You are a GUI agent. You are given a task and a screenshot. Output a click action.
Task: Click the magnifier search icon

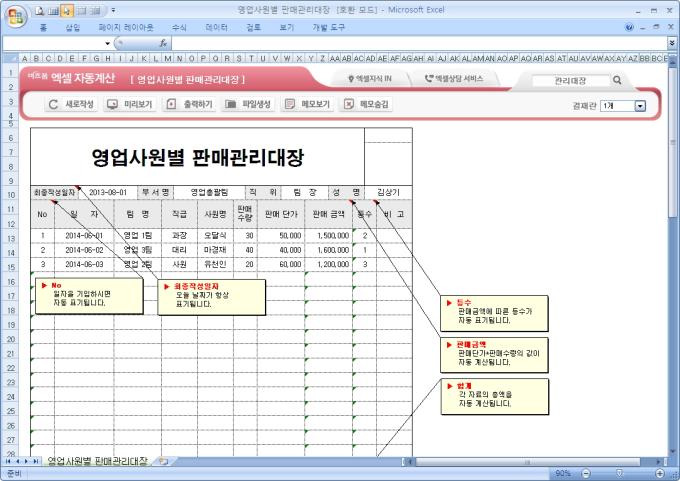617,80
